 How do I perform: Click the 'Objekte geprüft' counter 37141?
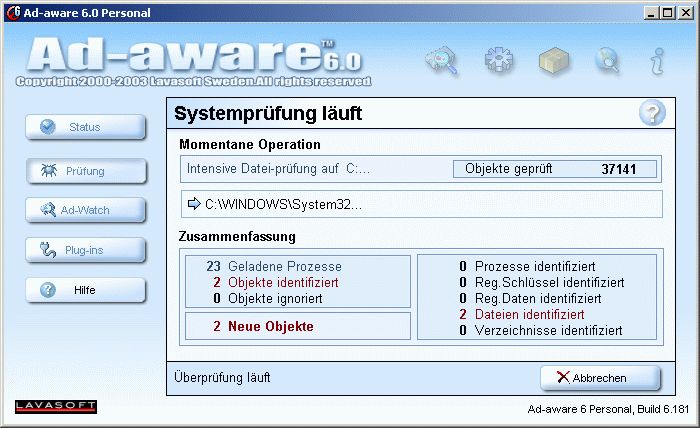(555, 169)
